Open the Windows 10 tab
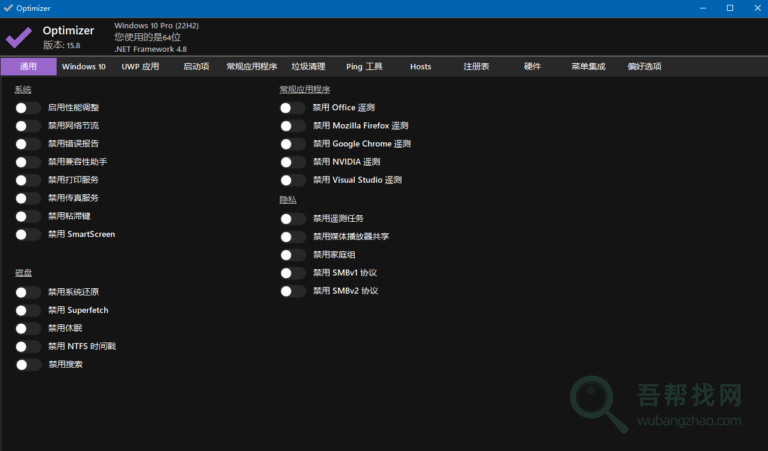768x451 pixels. (84, 67)
